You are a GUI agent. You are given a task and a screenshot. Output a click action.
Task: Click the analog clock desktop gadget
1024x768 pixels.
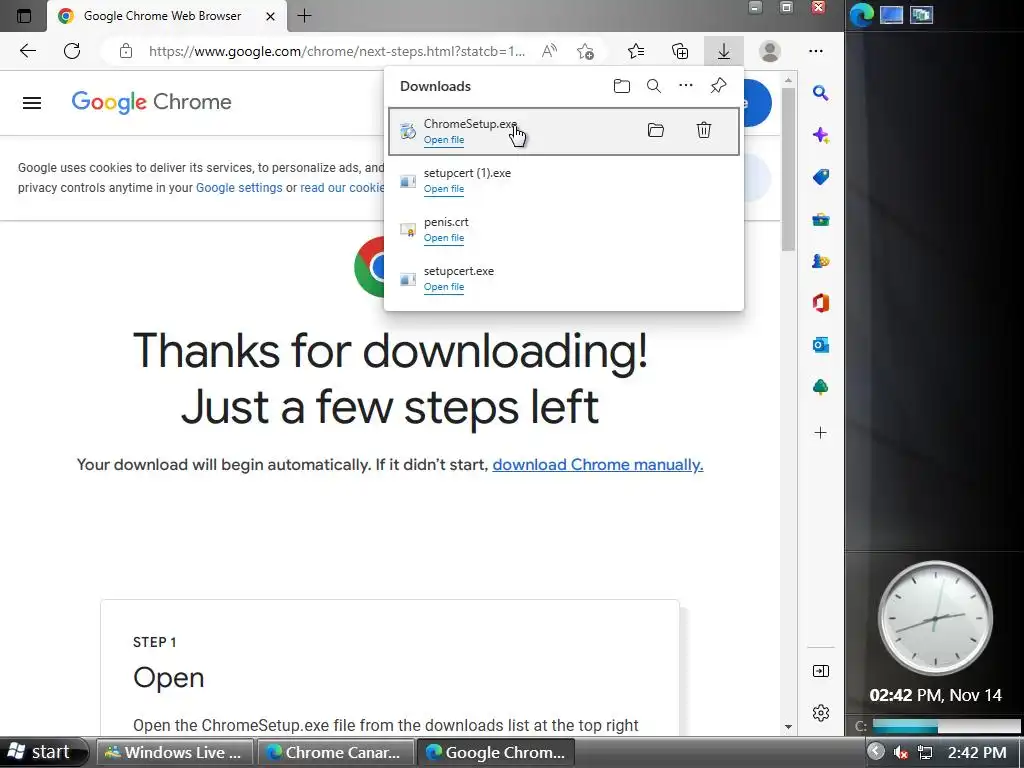pos(935,618)
